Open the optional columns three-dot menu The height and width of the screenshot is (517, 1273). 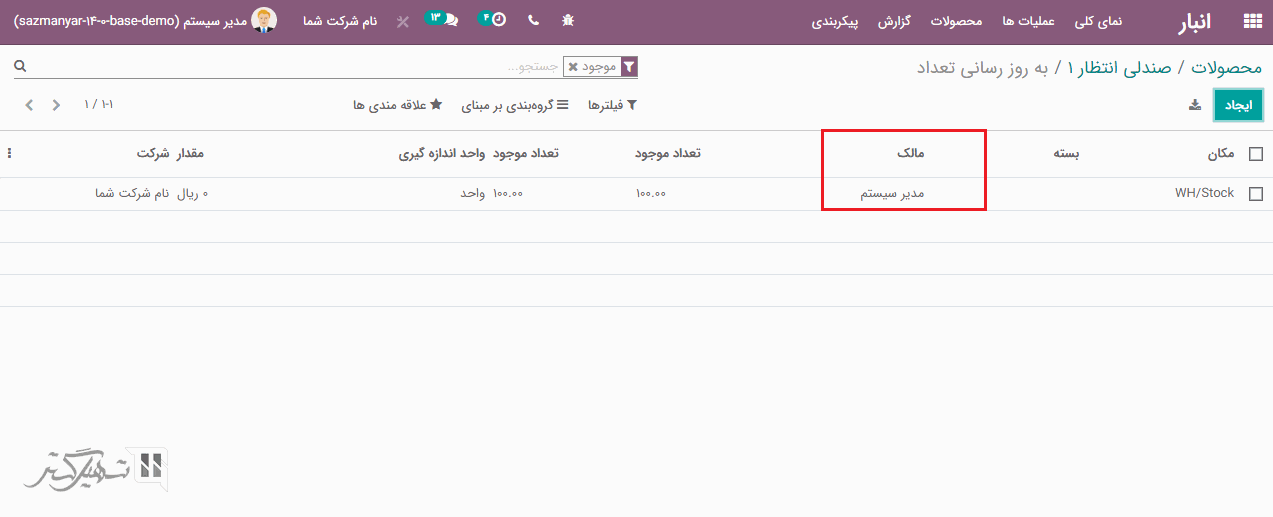click(x=10, y=154)
